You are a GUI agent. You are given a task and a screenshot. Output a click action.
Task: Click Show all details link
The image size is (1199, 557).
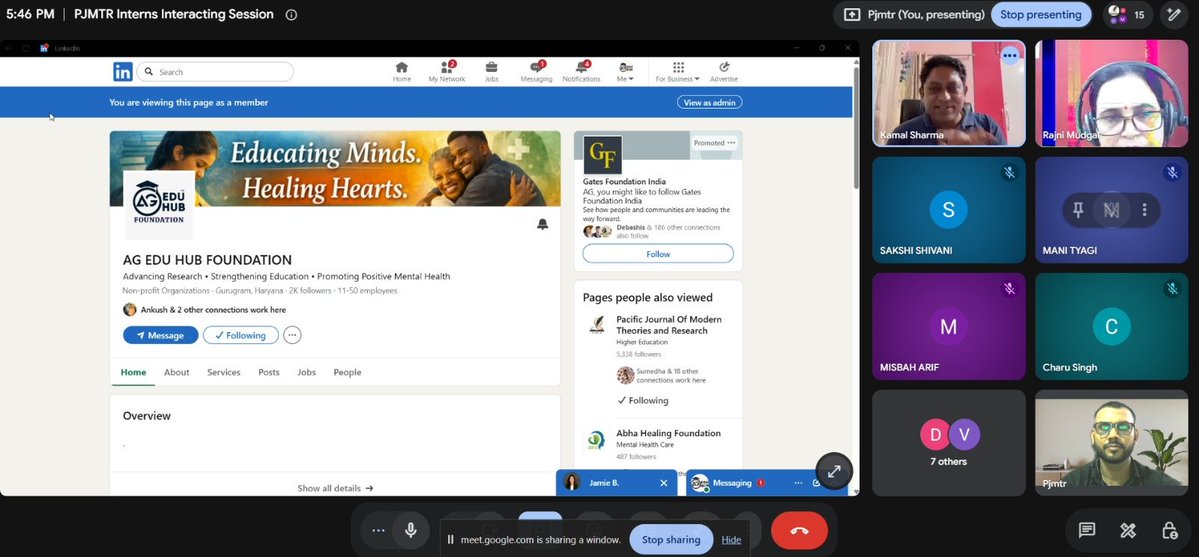tap(335, 488)
